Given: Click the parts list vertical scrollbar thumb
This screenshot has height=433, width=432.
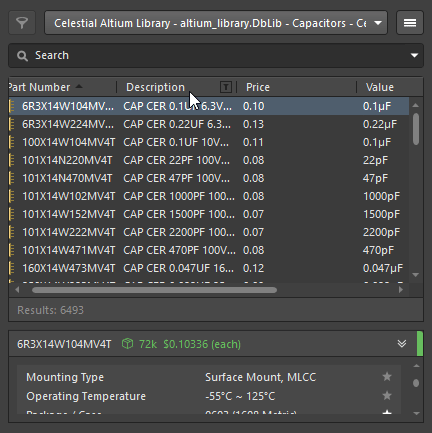Looking at the screenshot, I should click(416, 129).
